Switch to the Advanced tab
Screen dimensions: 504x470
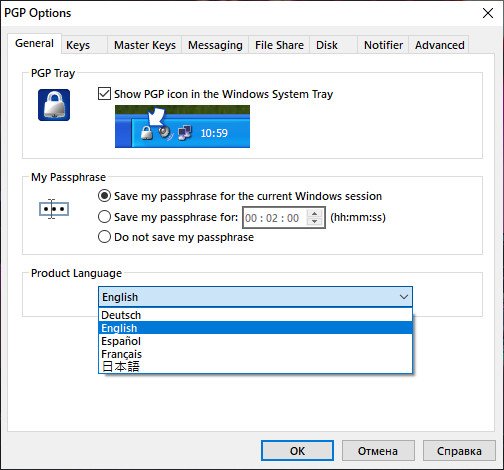tap(440, 45)
